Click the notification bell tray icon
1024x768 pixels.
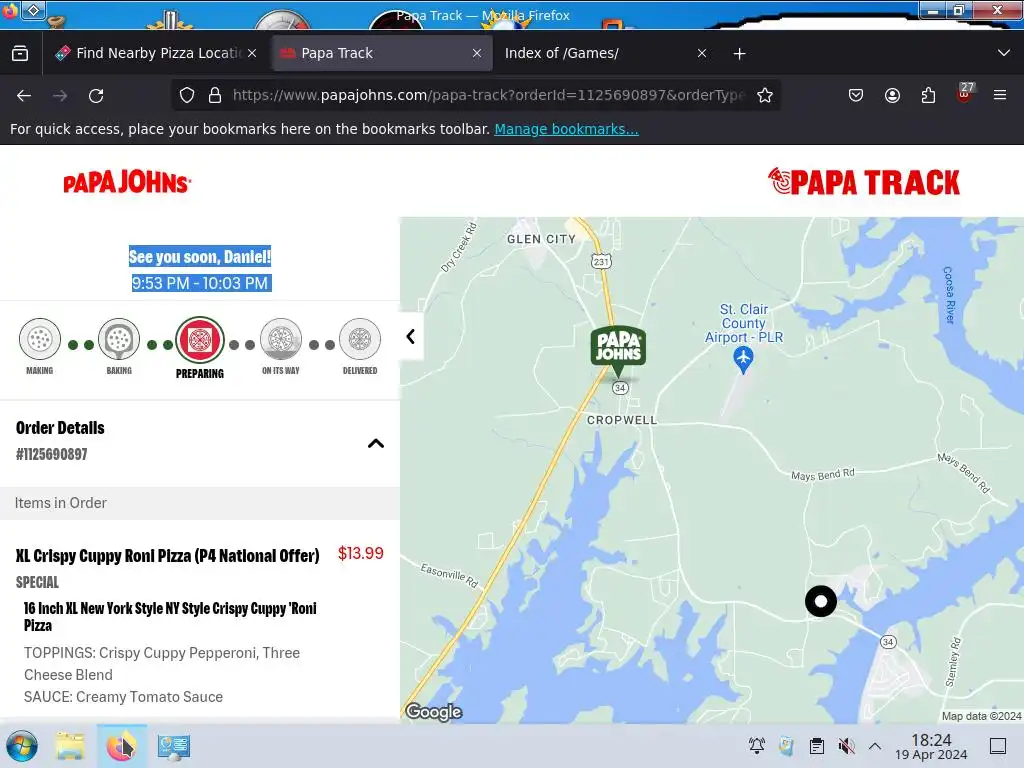pos(757,746)
